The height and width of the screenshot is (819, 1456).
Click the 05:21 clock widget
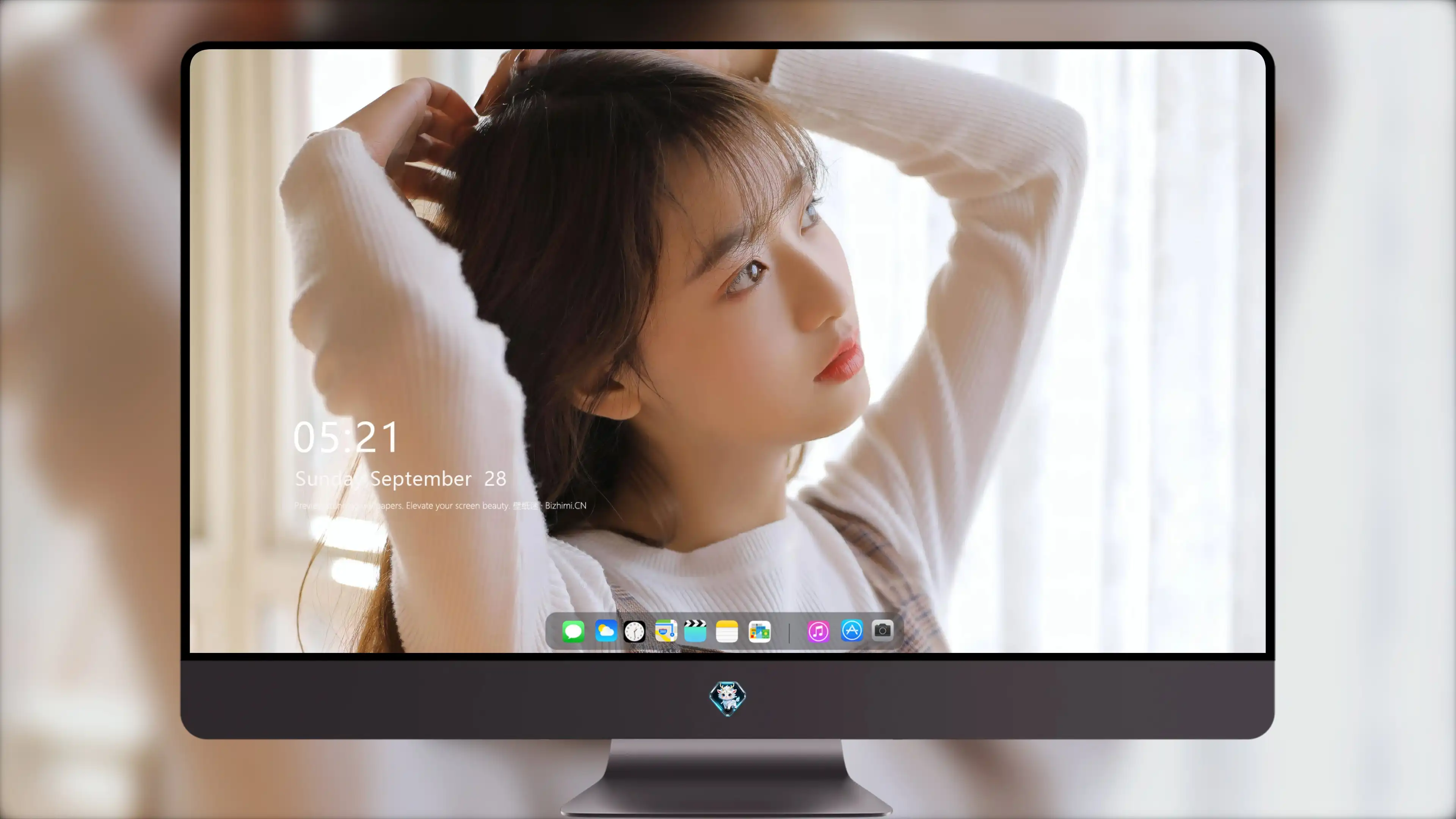pos(346,438)
